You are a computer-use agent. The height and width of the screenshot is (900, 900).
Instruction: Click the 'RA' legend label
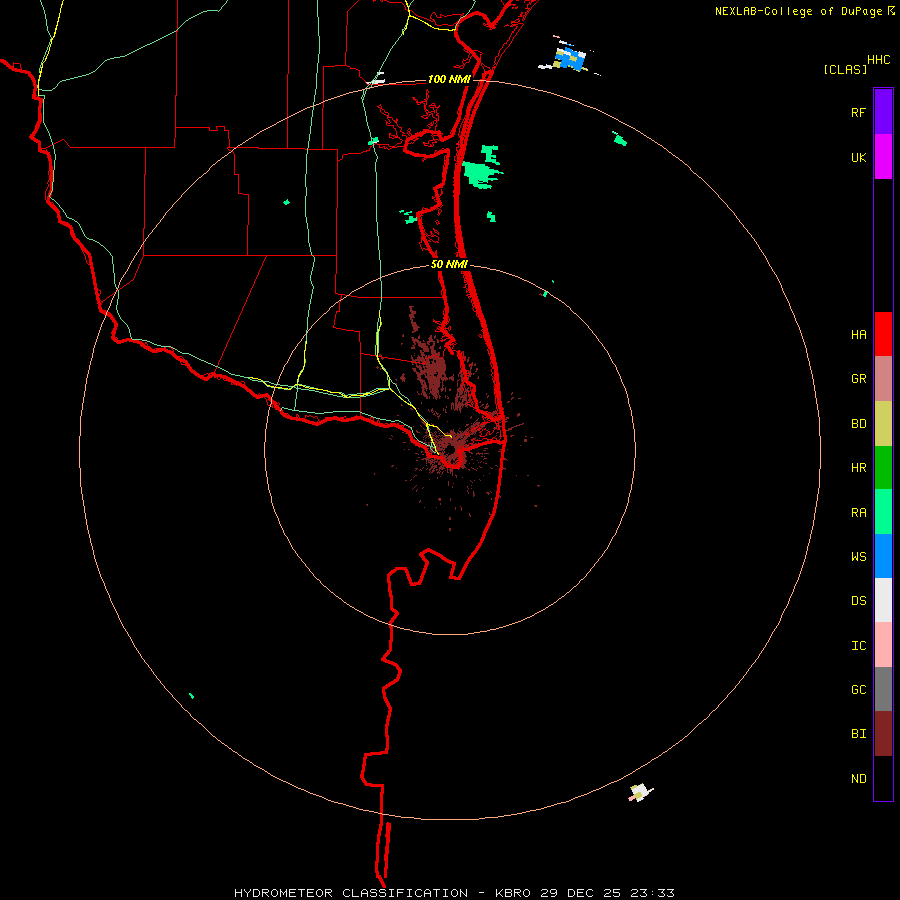(x=859, y=513)
